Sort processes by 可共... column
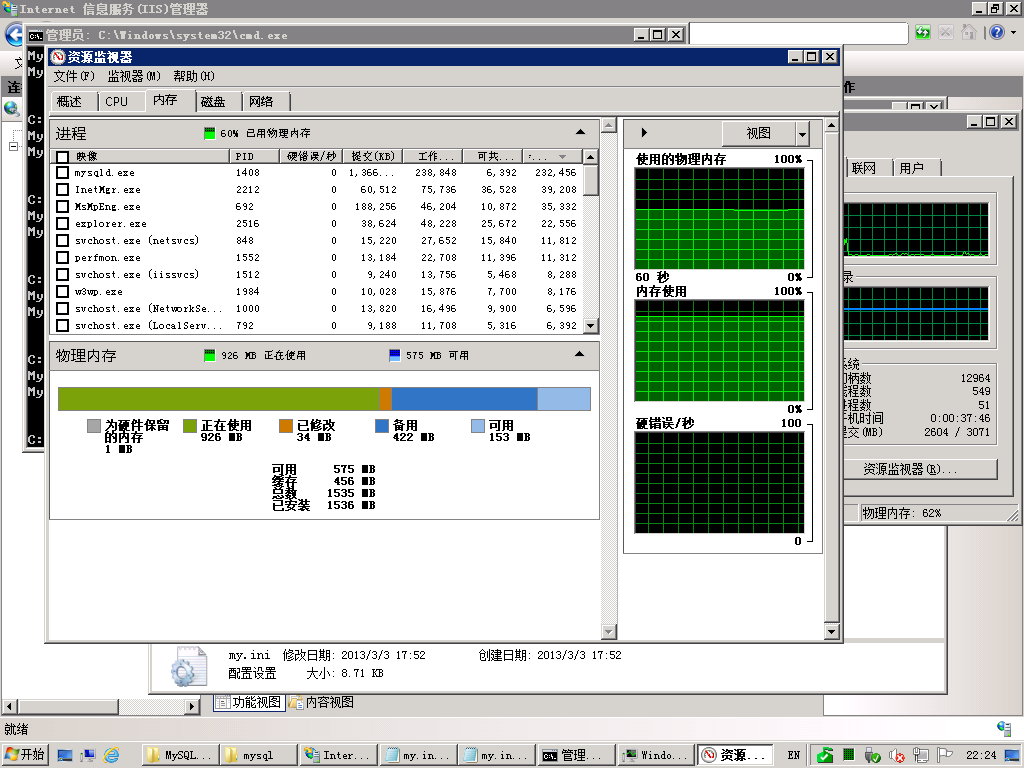Viewport: 1024px width, 768px height. [x=493, y=157]
